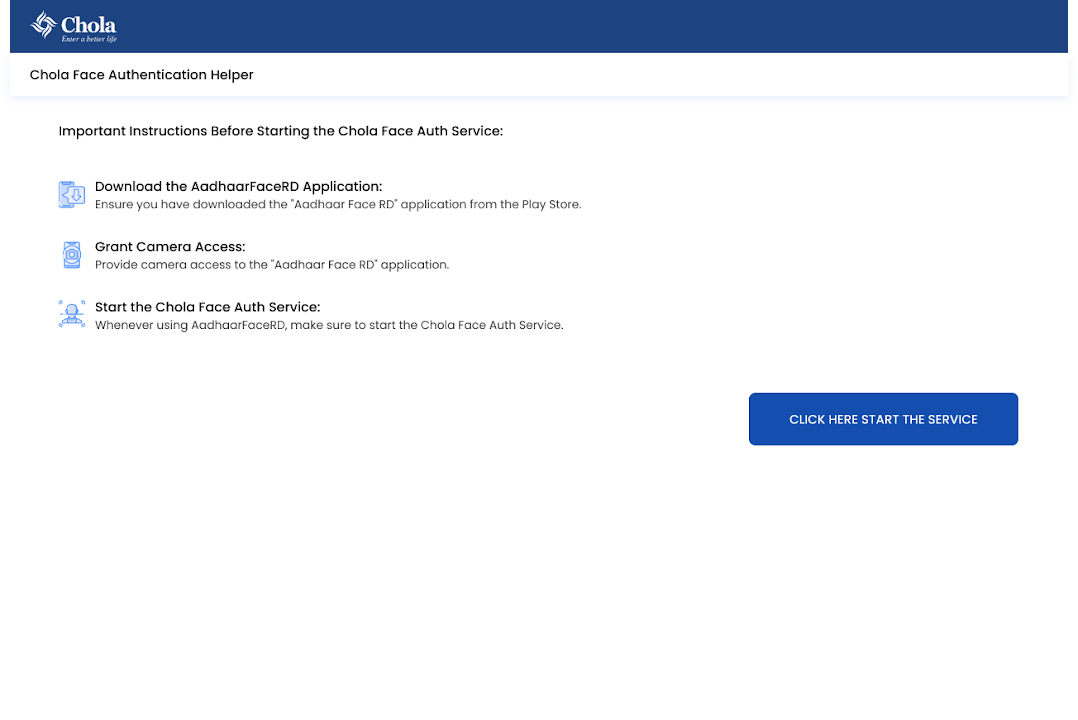Click the 'Whenever using AadhaarFaceRD' instruction line
The height and width of the screenshot is (720, 1078).
pos(329,325)
